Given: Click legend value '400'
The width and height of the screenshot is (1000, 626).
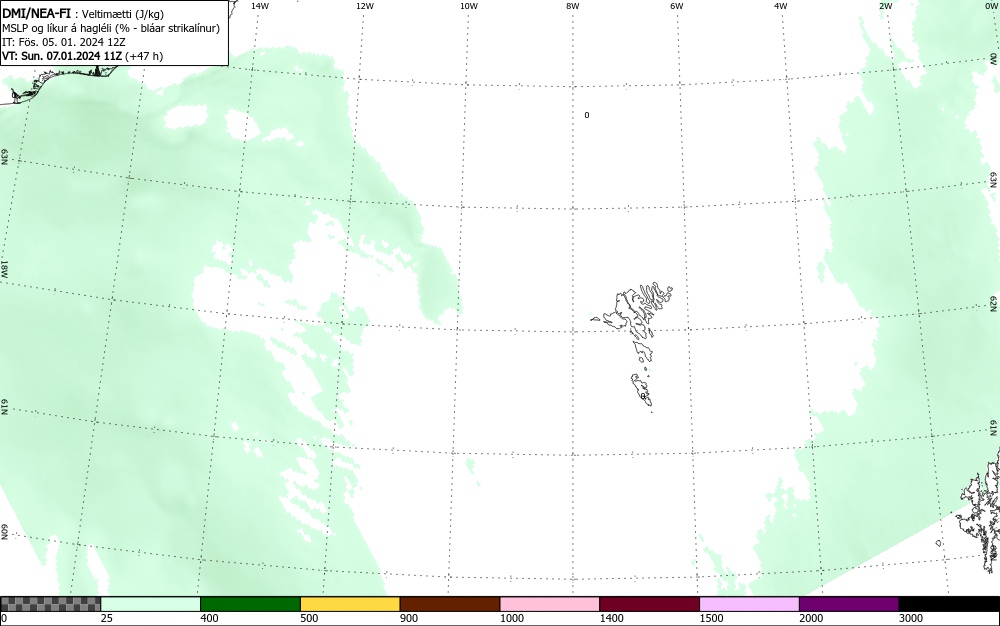Looking at the screenshot, I should (209, 618).
